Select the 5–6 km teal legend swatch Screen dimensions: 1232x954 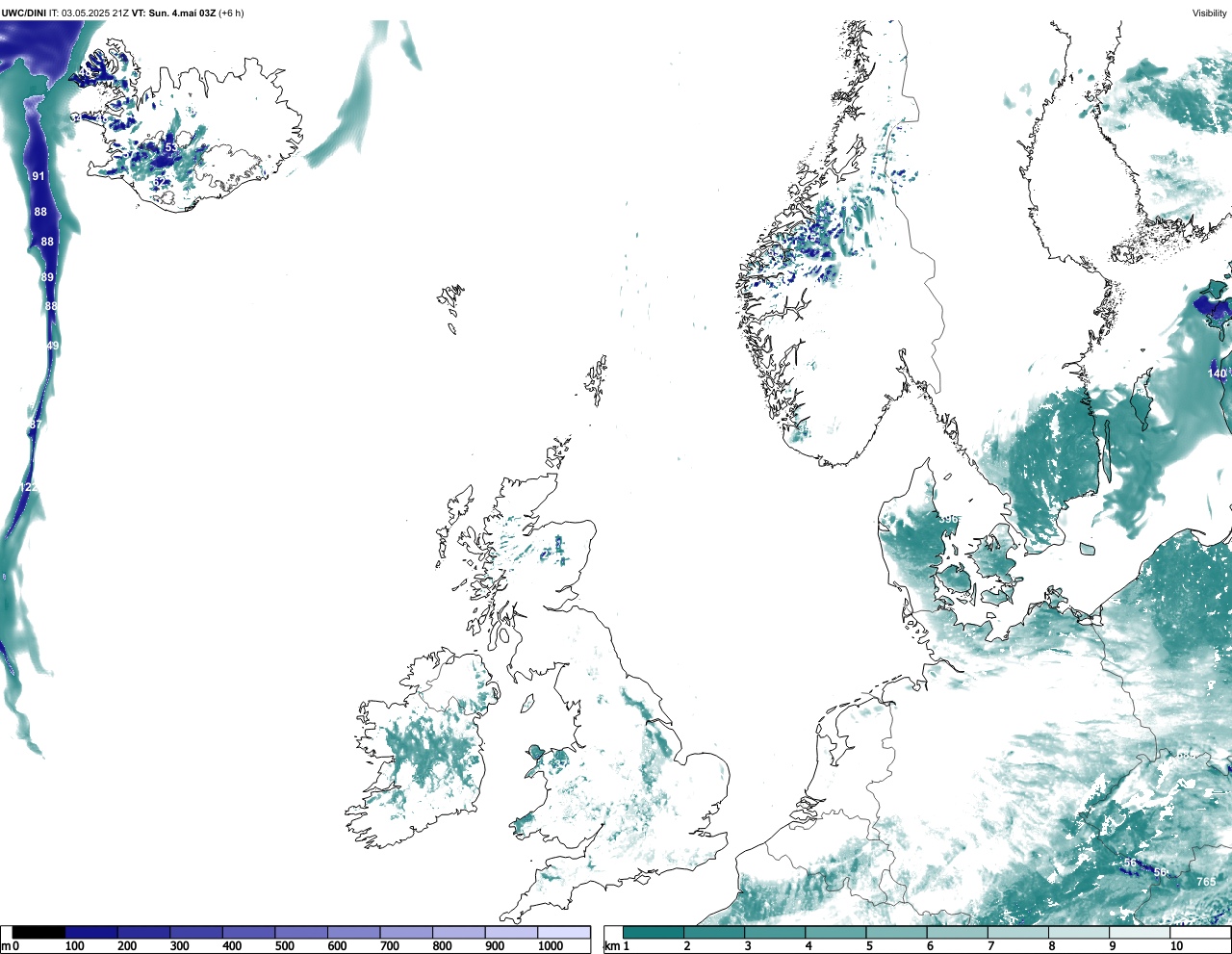(896, 932)
